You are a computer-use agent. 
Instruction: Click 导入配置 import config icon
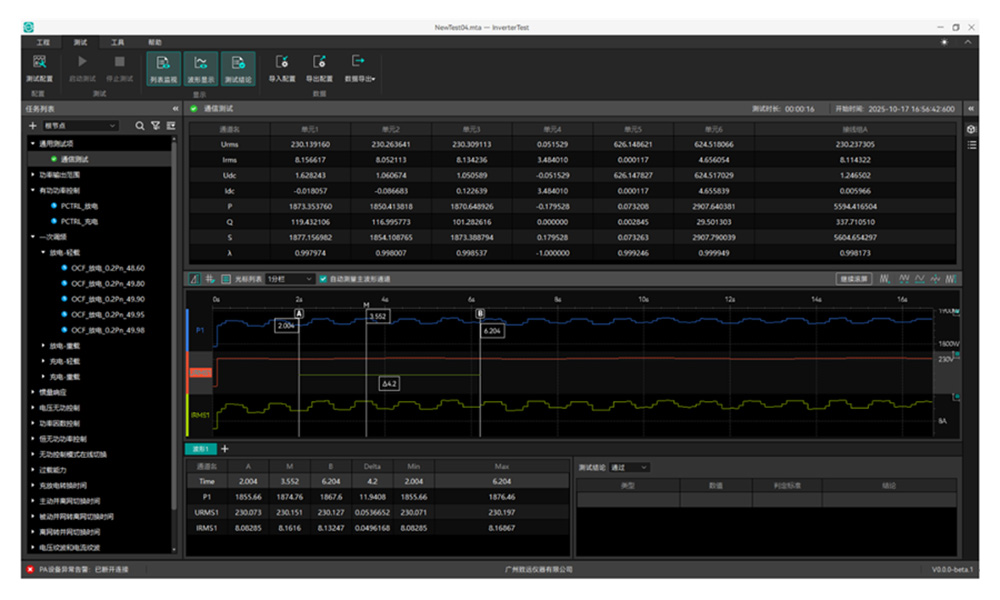coord(282,62)
